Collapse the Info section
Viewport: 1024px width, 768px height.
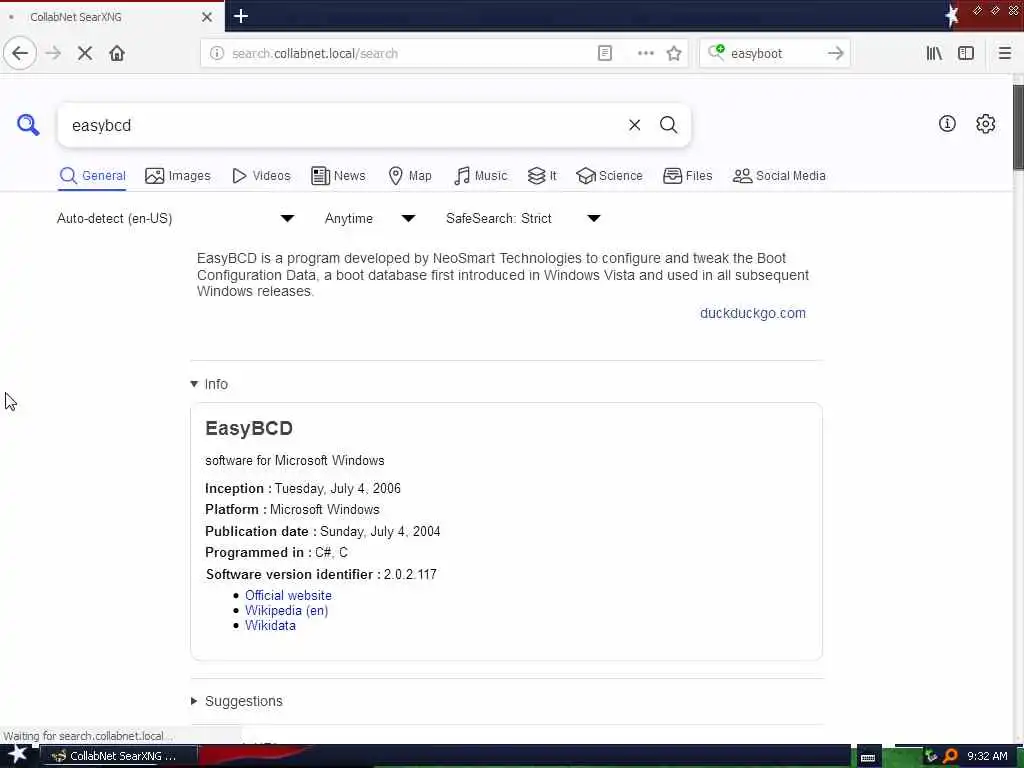[x=210, y=384]
